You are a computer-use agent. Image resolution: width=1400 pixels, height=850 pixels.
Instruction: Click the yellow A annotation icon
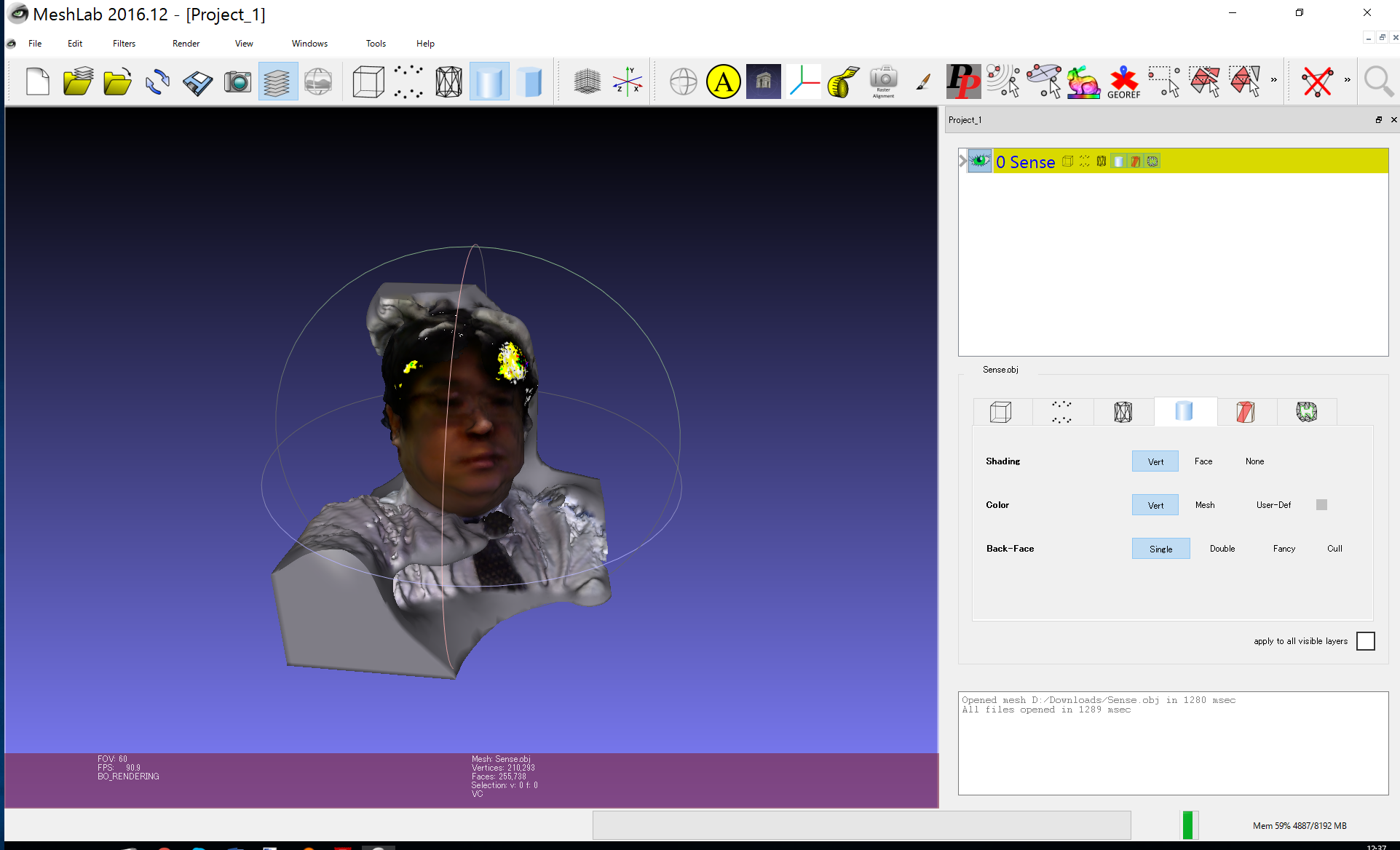(723, 82)
